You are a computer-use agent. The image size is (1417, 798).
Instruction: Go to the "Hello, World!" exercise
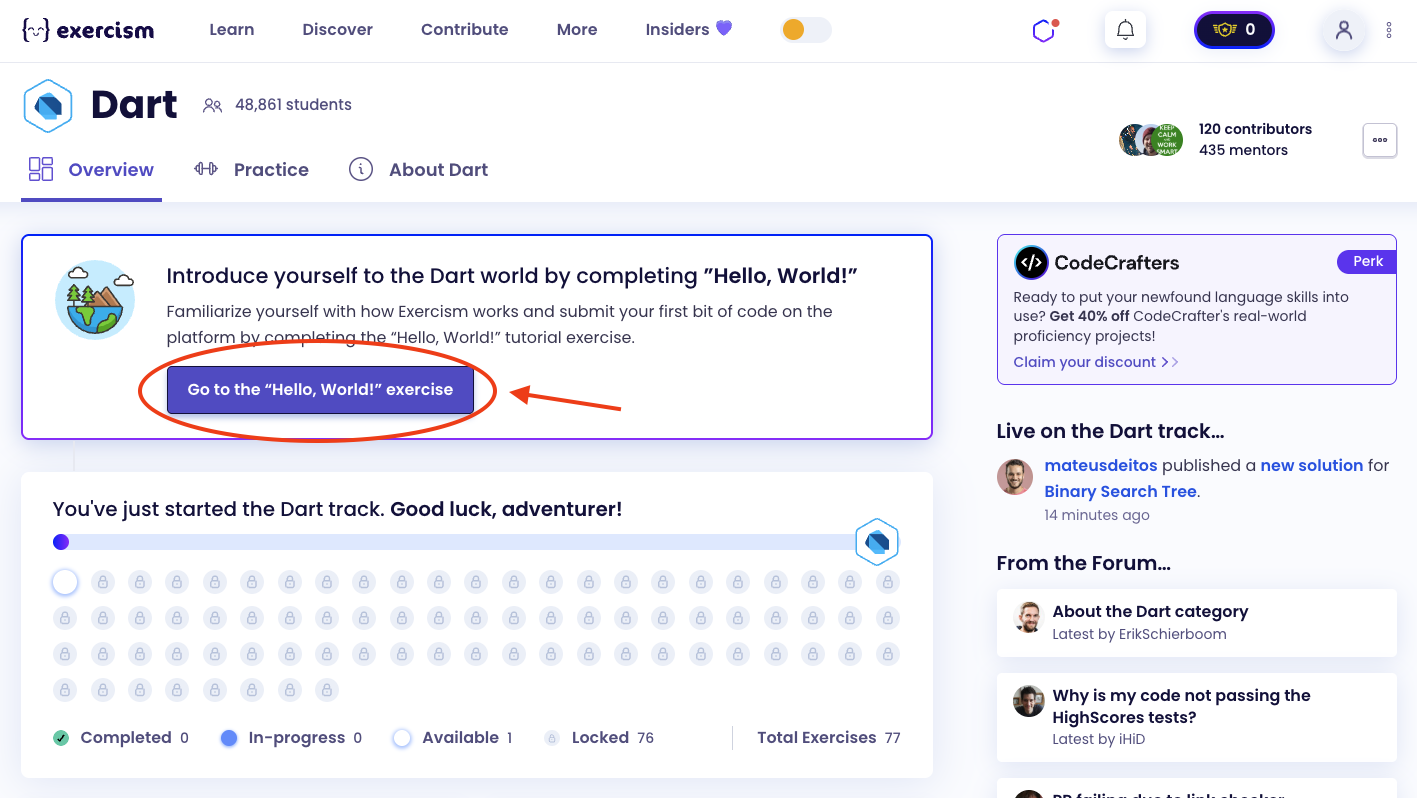click(320, 389)
